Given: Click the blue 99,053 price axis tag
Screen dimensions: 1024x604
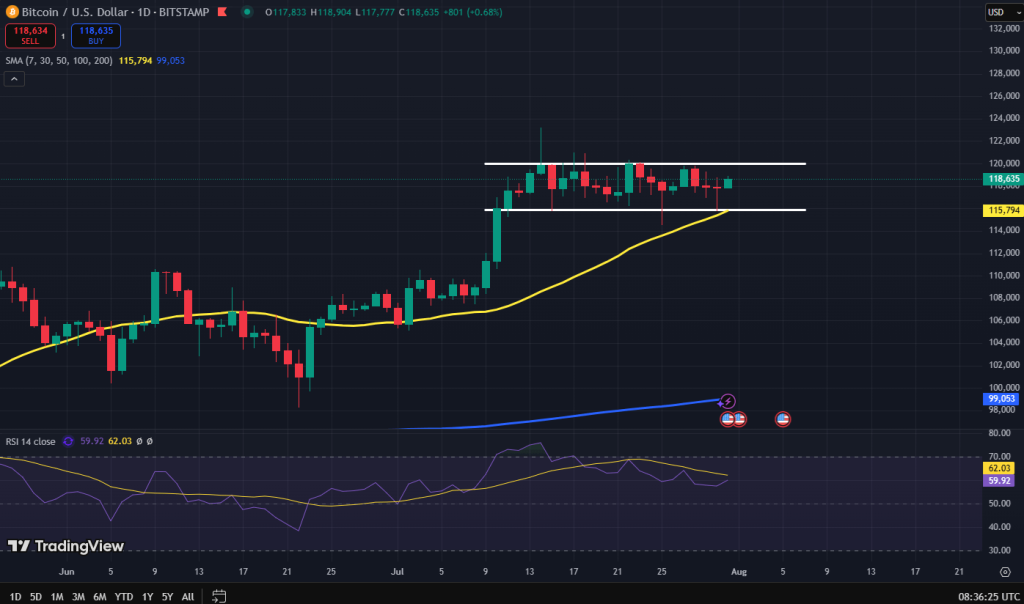Looking at the screenshot, I should coord(1001,399).
